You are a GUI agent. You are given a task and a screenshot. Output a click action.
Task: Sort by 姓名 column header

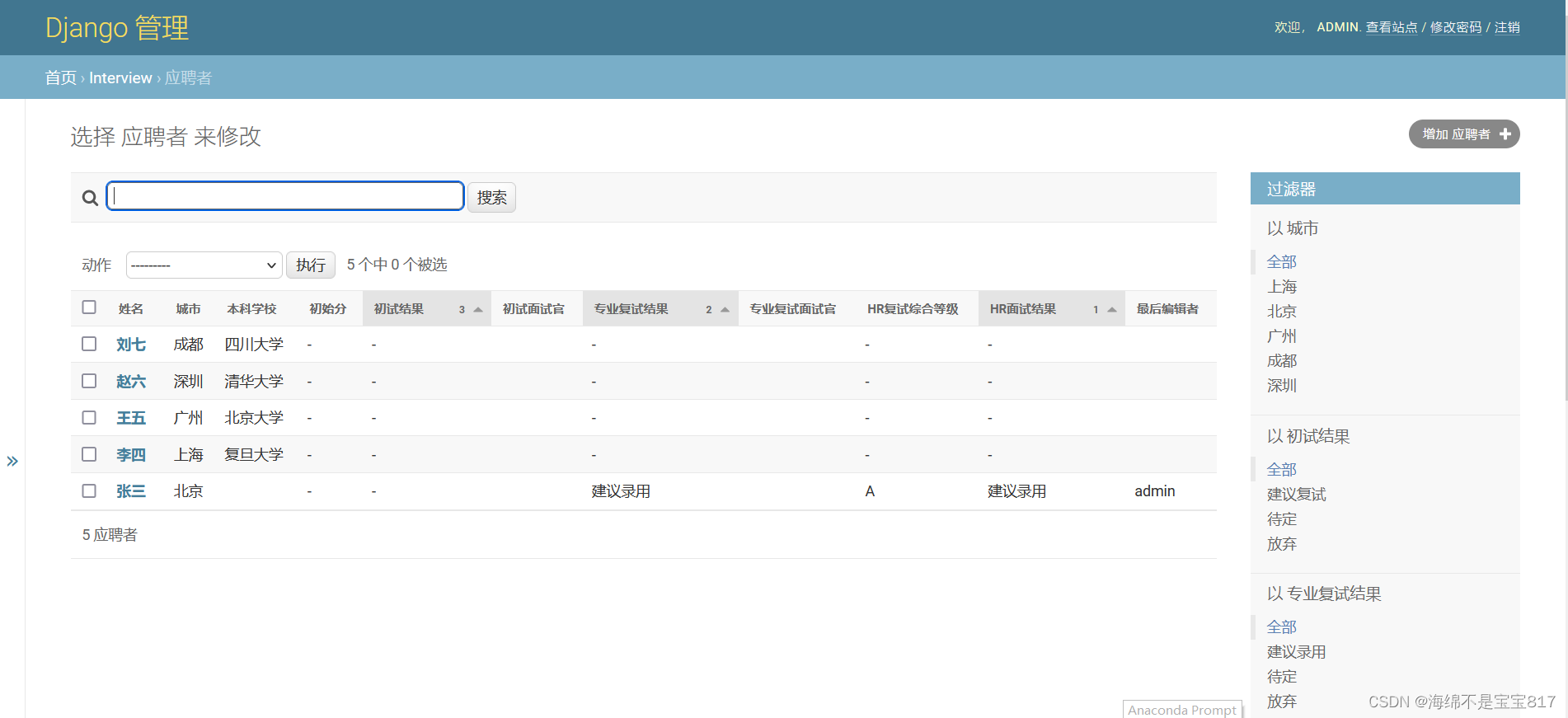pyautogui.click(x=131, y=309)
